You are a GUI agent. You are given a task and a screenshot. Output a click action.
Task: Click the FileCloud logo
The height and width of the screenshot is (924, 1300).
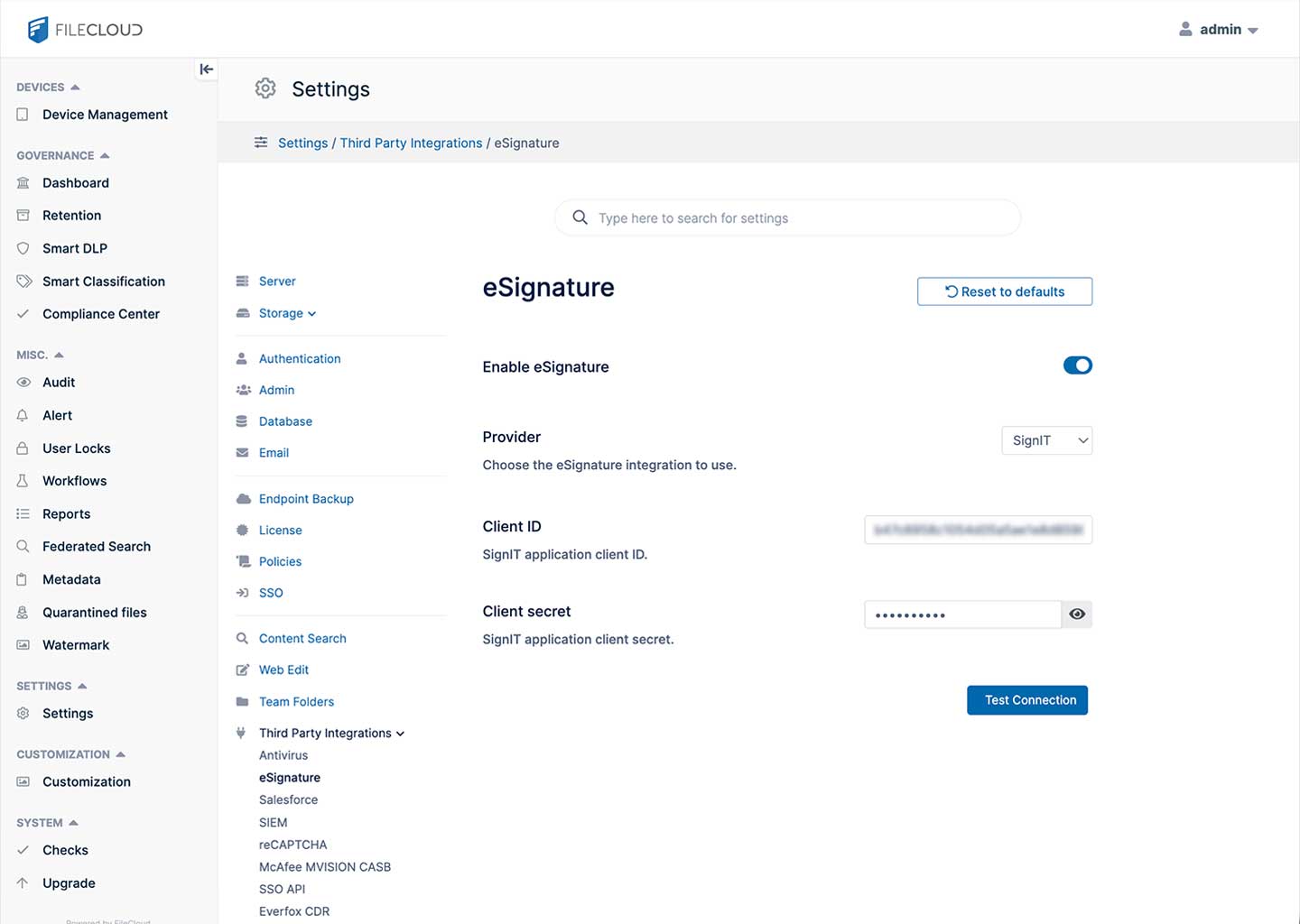85,30
